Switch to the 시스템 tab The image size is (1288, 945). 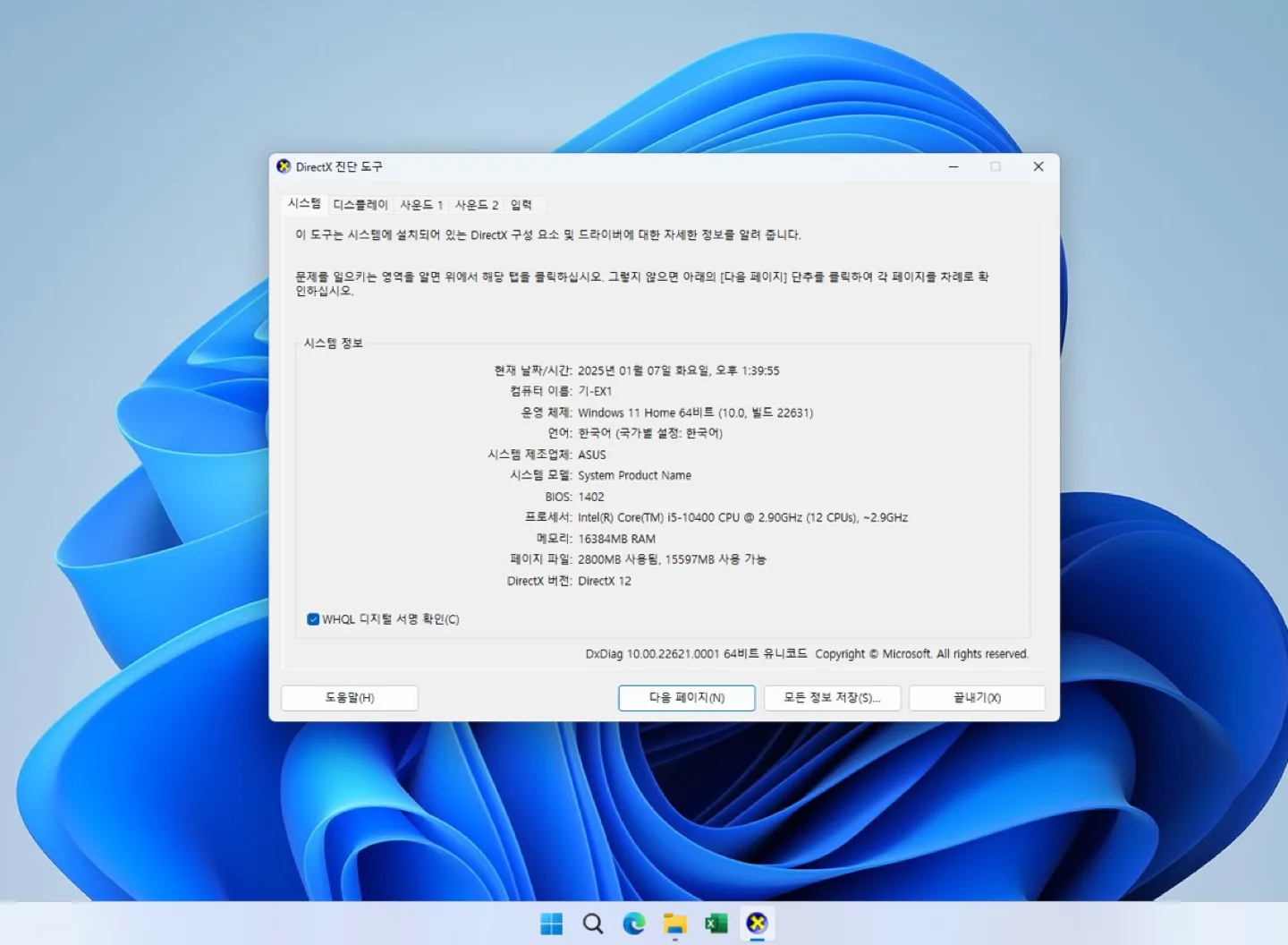click(x=304, y=204)
